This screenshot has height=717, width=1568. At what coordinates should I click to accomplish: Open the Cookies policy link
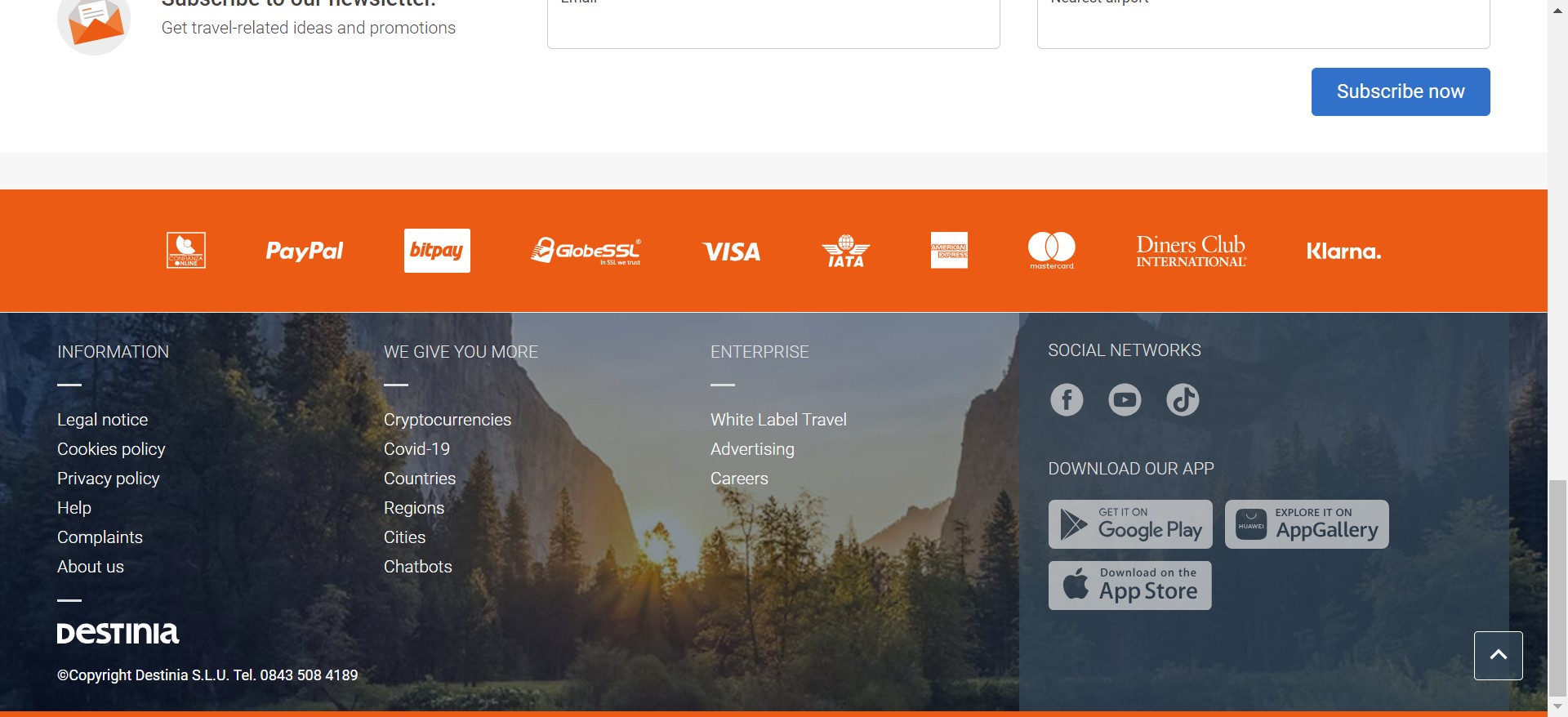pyautogui.click(x=111, y=449)
